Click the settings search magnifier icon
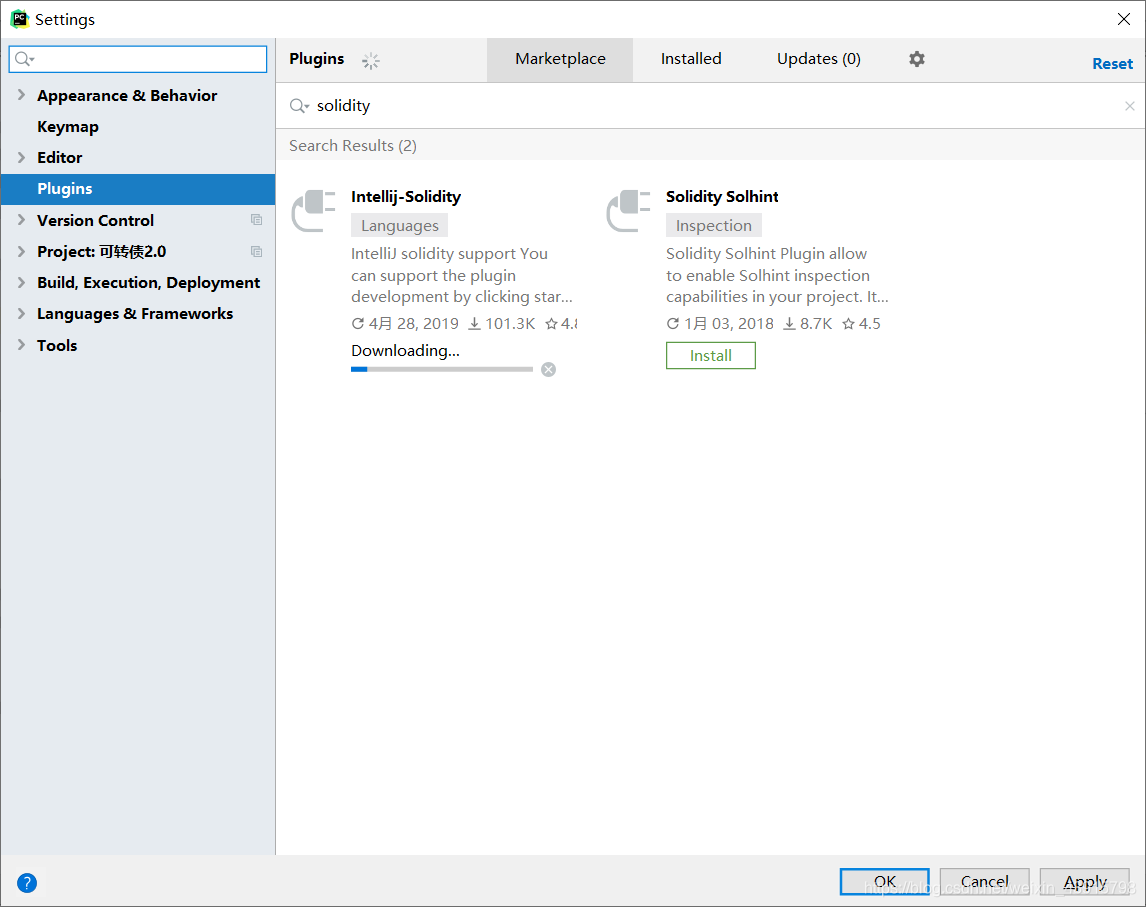Screen dimensions: 1146x907 24,59
